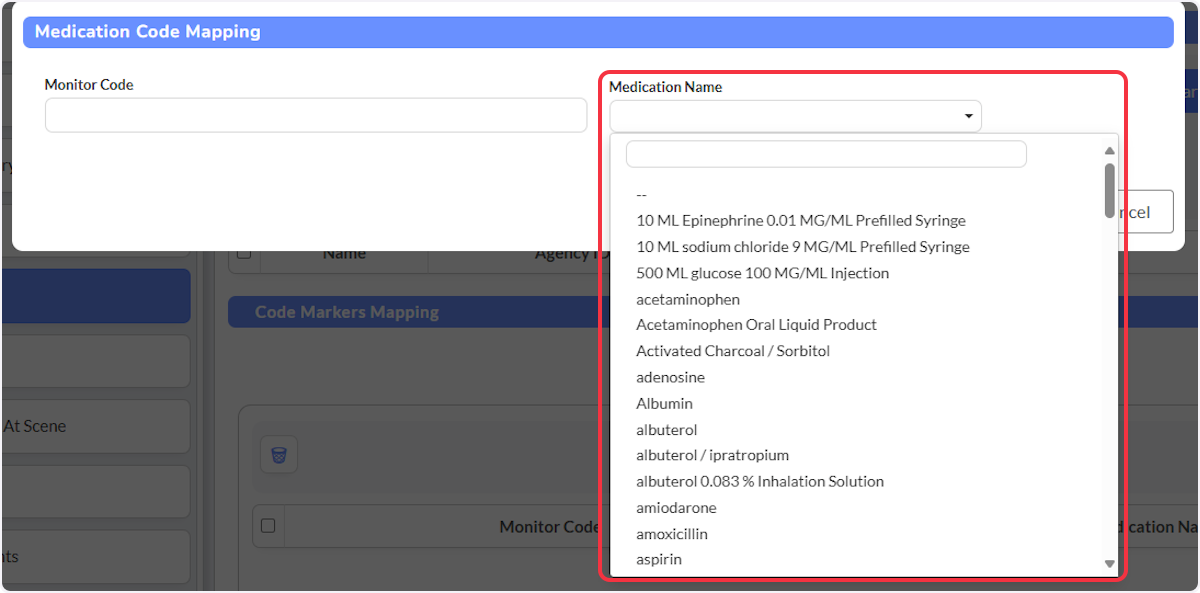The width and height of the screenshot is (1200, 593).
Task: Select 10 ML sodium chloride Prefilled Syringe
Action: coord(803,246)
